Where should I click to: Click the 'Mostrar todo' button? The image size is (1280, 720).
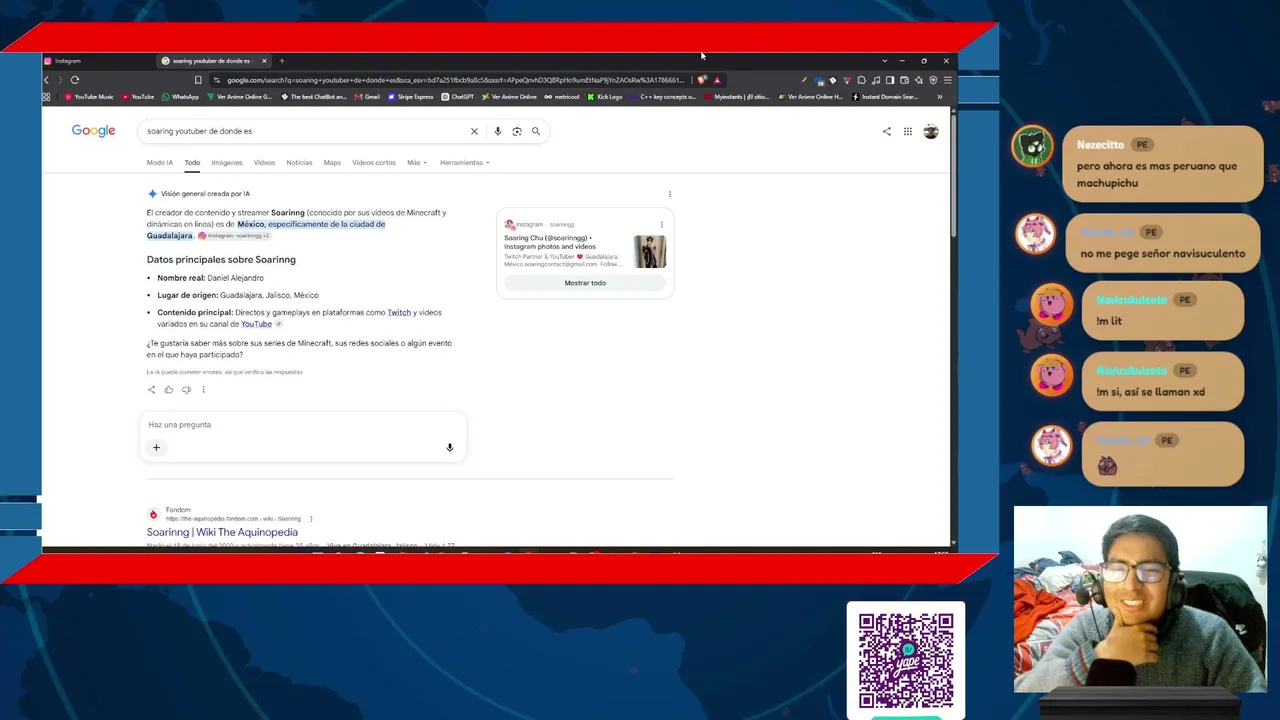coord(585,283)
